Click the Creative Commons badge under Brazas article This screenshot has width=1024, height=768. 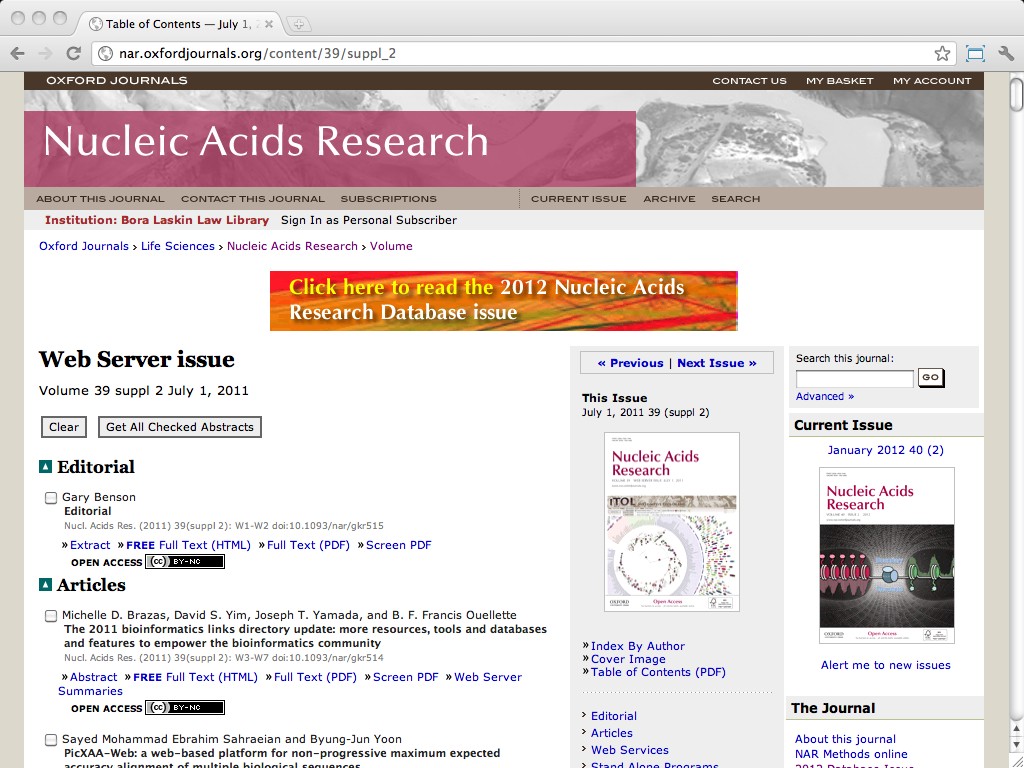tap(185, 707)
